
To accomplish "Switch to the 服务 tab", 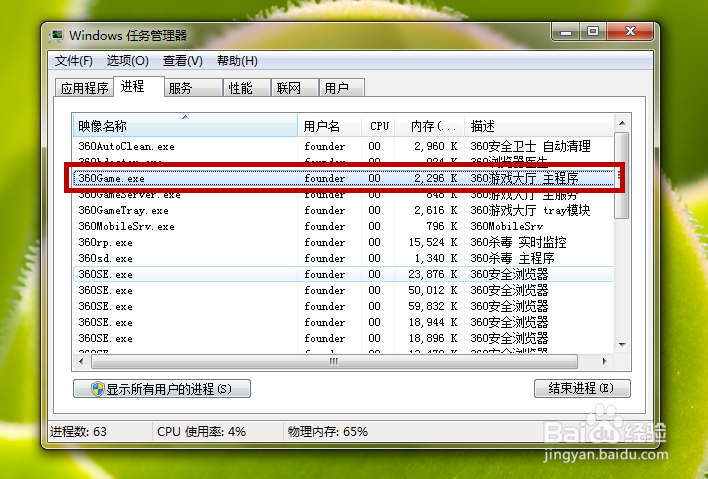I will (193, 88).
